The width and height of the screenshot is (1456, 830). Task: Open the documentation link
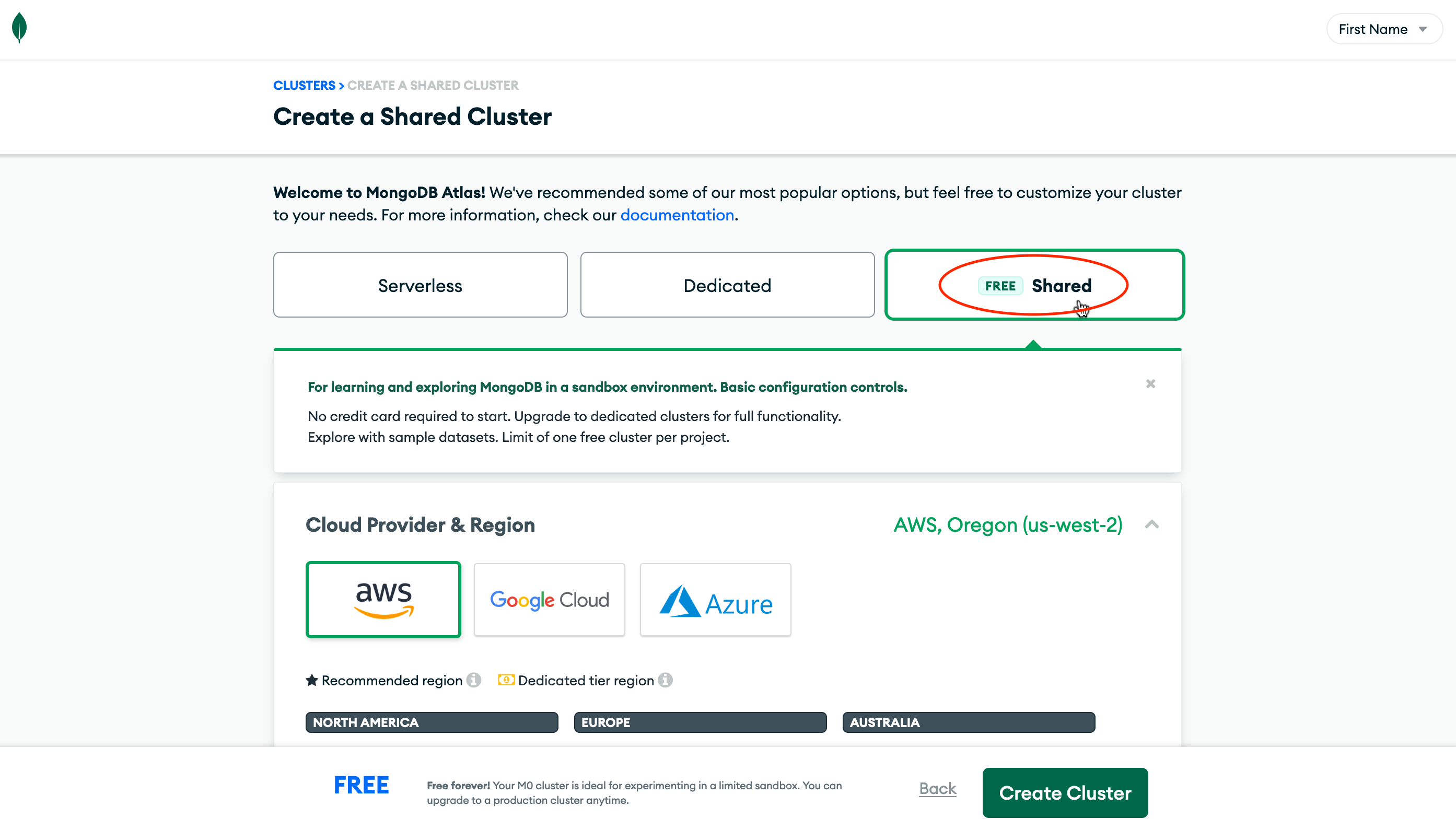click(677, 215)
